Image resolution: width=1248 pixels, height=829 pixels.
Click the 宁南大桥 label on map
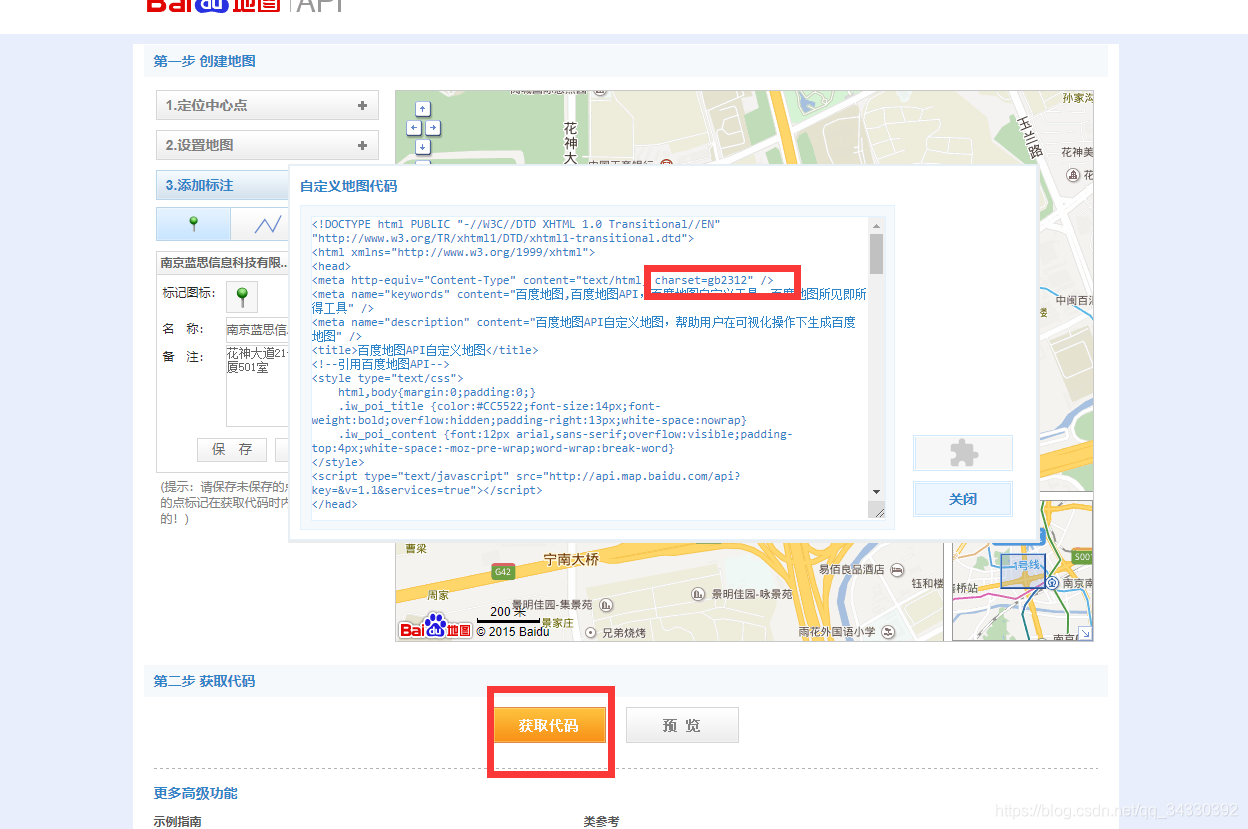[x=571, y=560]
